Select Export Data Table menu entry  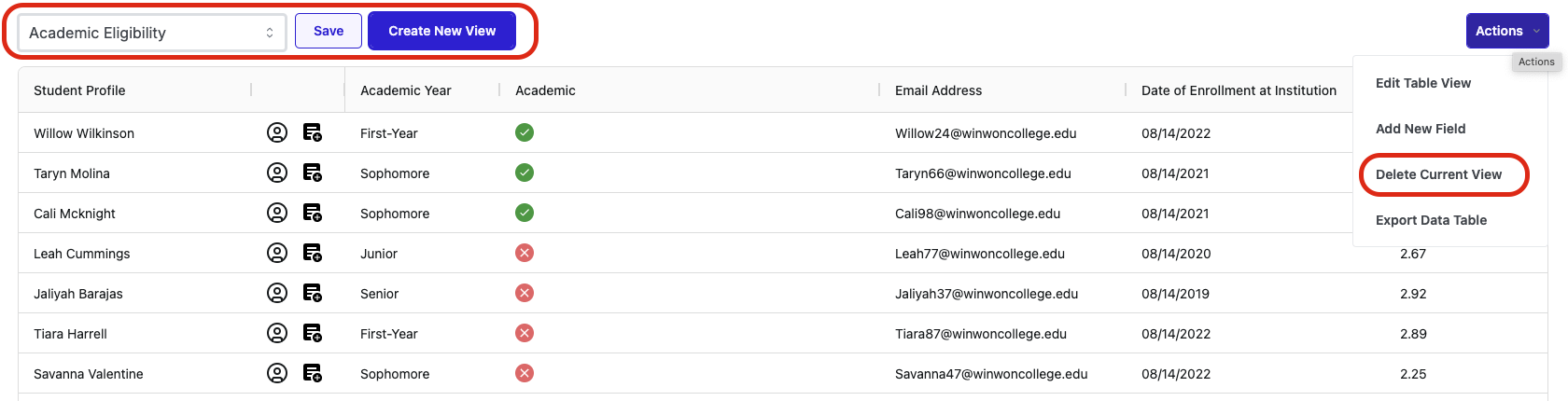coord(1431,220)
